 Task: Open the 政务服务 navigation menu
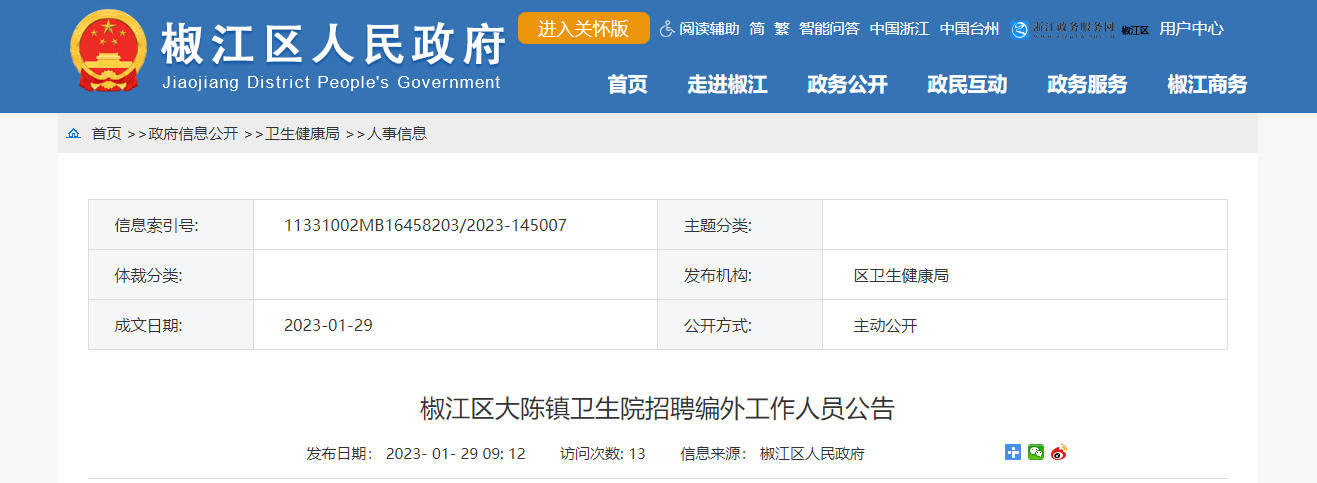(1087, 85)
